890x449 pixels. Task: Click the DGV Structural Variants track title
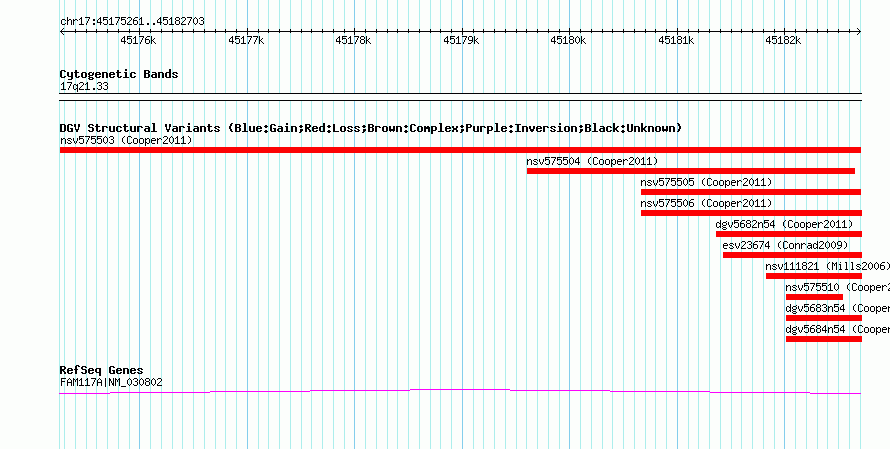click(x=371, y=128)
